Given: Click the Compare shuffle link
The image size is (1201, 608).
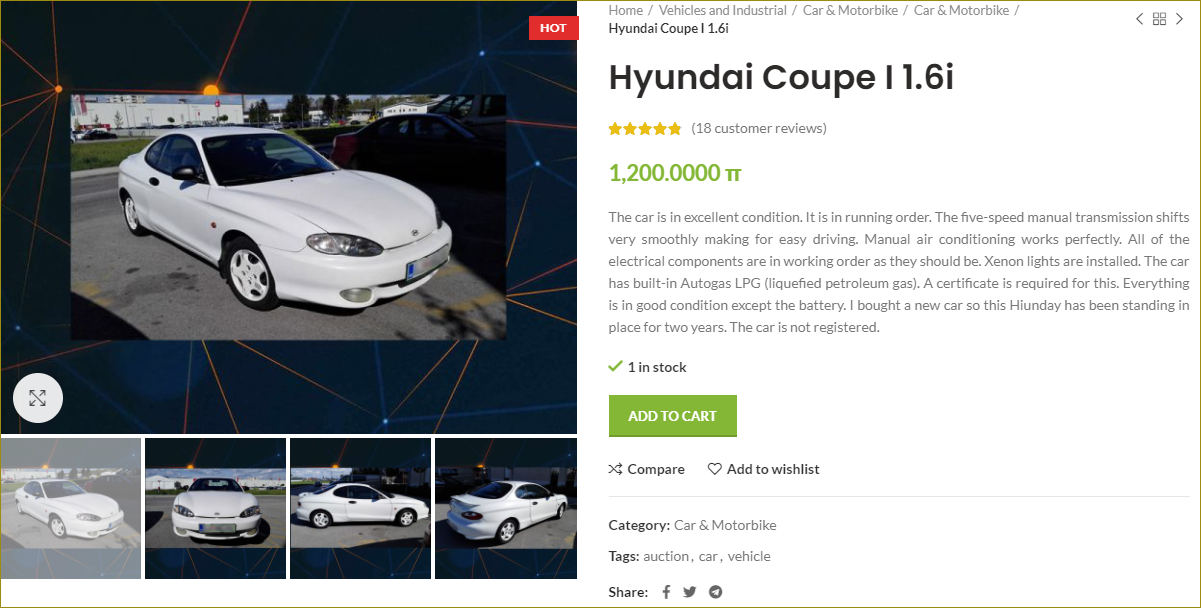Looking at the screenshot, I should (x=647, y=469).
